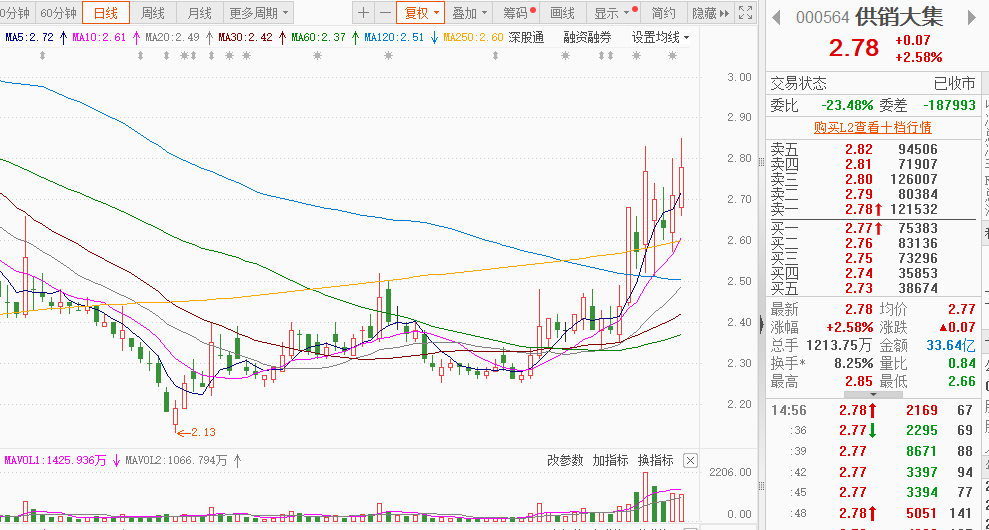
Task: Toggle fullscreen chart view icon
Action: click(x=745, y=13)
